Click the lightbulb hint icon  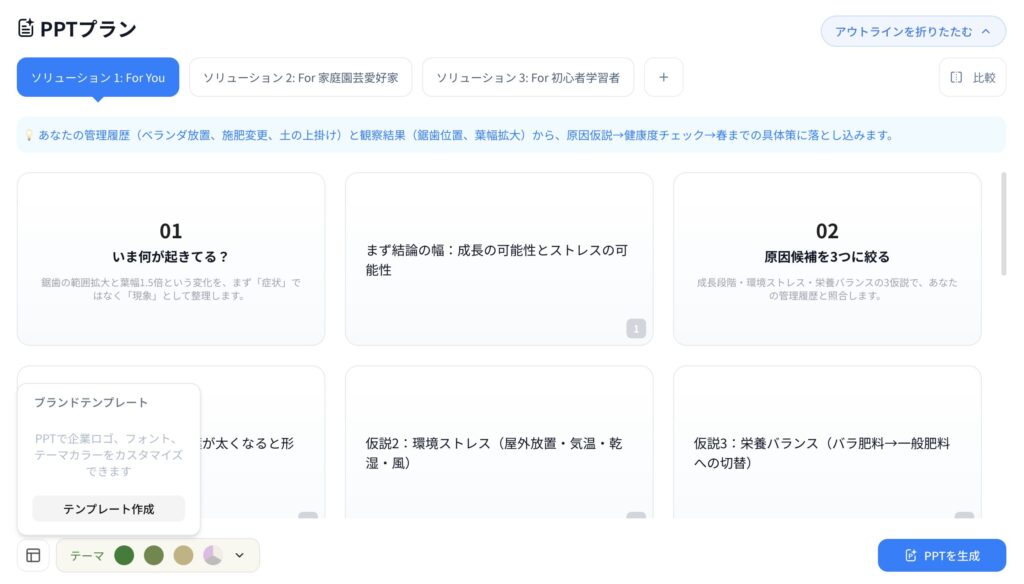pos(29,135)
